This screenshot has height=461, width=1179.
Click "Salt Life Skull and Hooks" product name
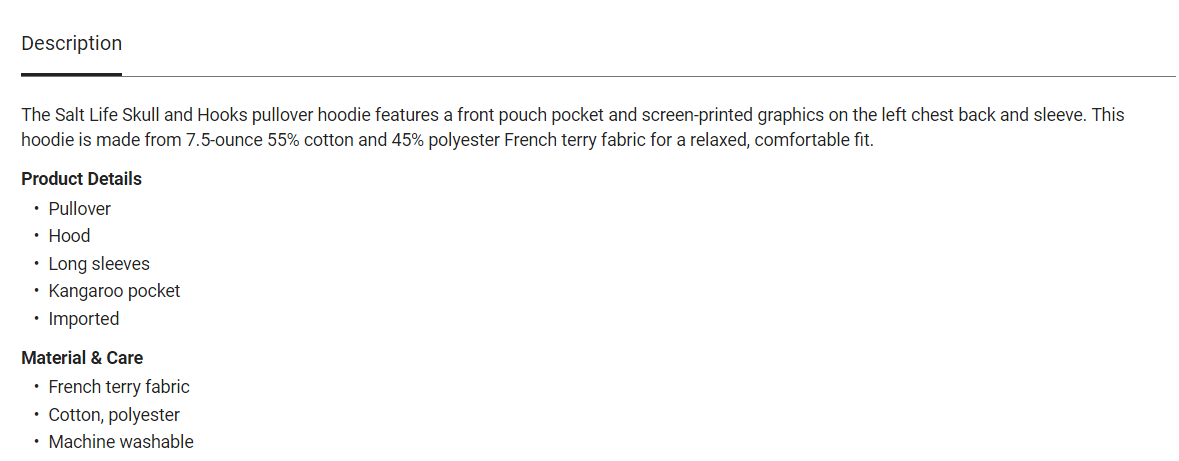154,115
